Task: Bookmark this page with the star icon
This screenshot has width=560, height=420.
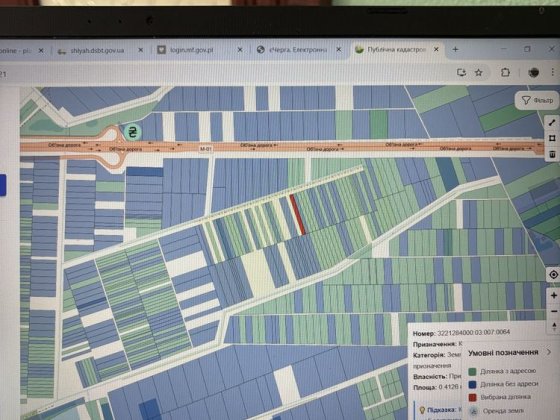Action: pyautogui.click(x=479, y=72)
